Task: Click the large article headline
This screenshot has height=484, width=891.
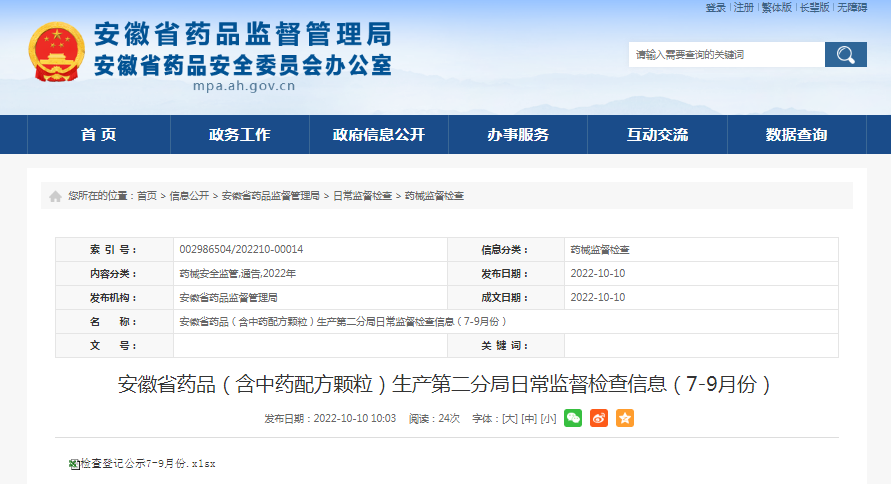Action: (x=444, y=385)
